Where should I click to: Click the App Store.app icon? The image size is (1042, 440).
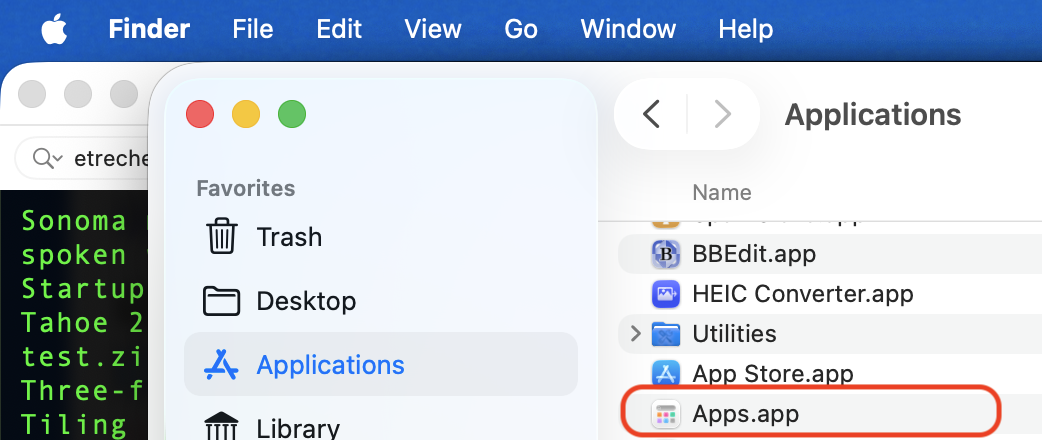(x=666, y=374)
